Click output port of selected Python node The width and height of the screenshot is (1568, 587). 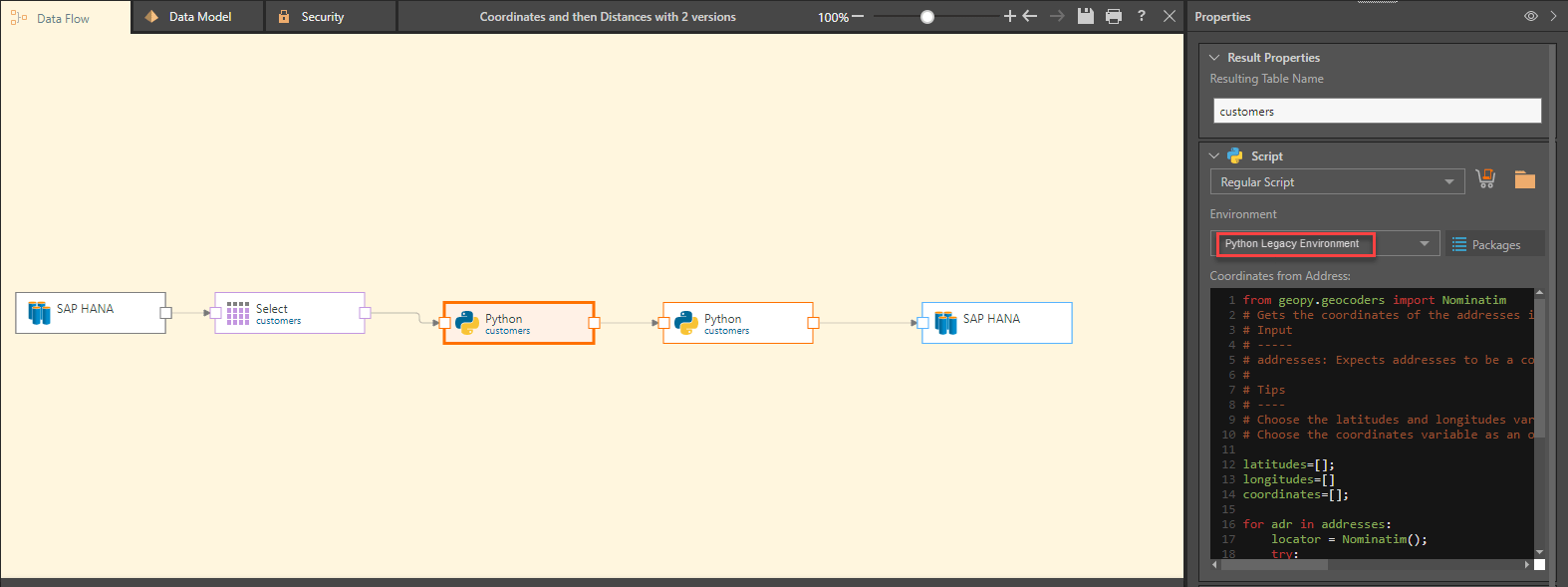(594, 323)
